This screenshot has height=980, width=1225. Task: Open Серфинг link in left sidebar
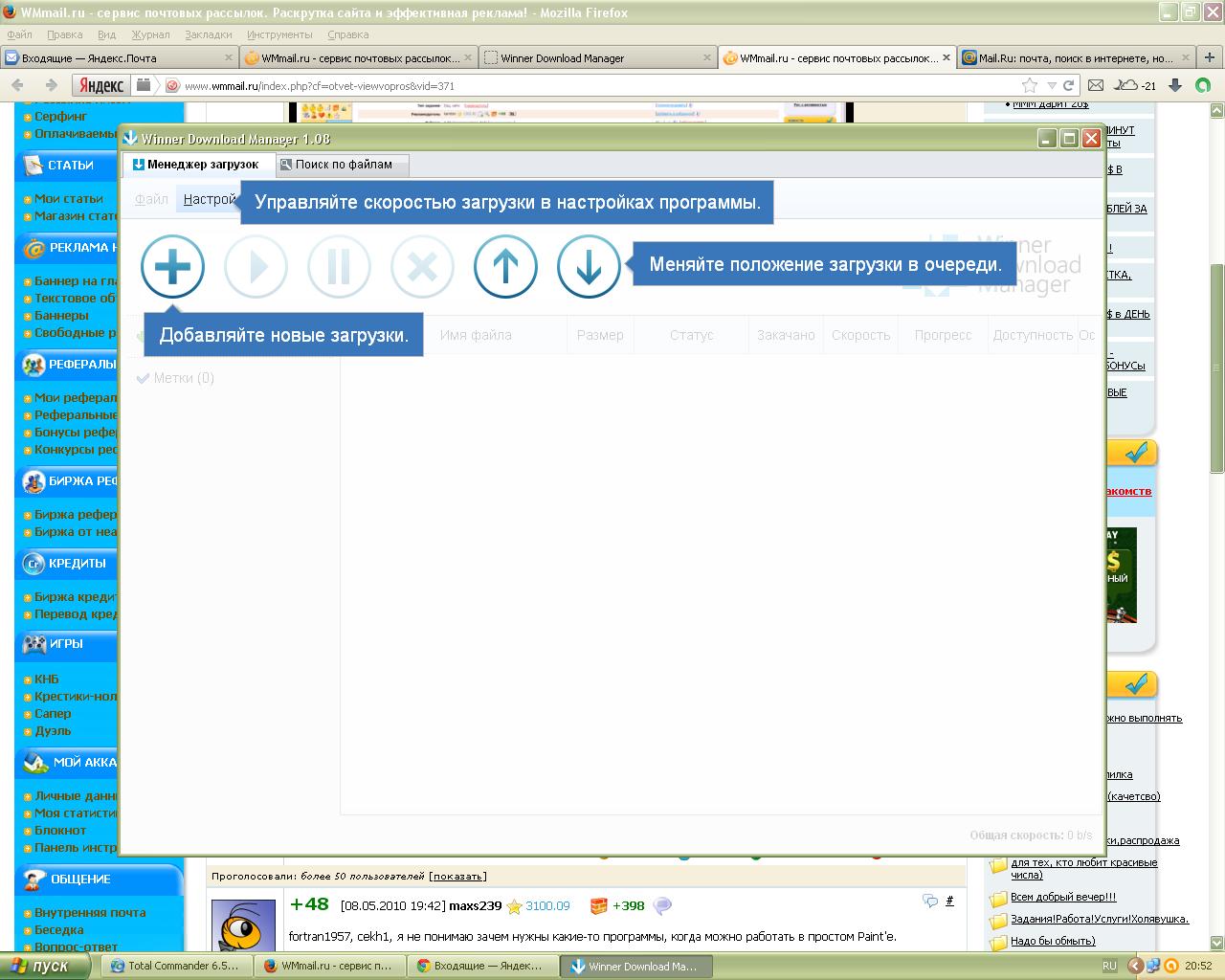click(x=60, y=116)
